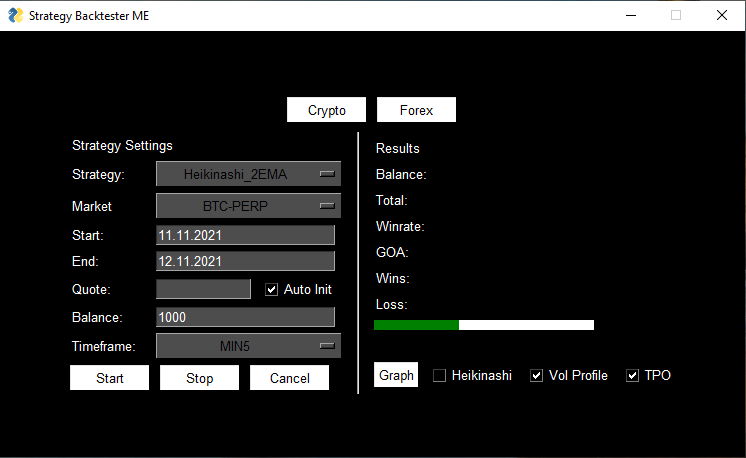Disable the Vol Profile checkbox
Image resolution: width=746 pixels, height=458 pixels.
[537, 375]
